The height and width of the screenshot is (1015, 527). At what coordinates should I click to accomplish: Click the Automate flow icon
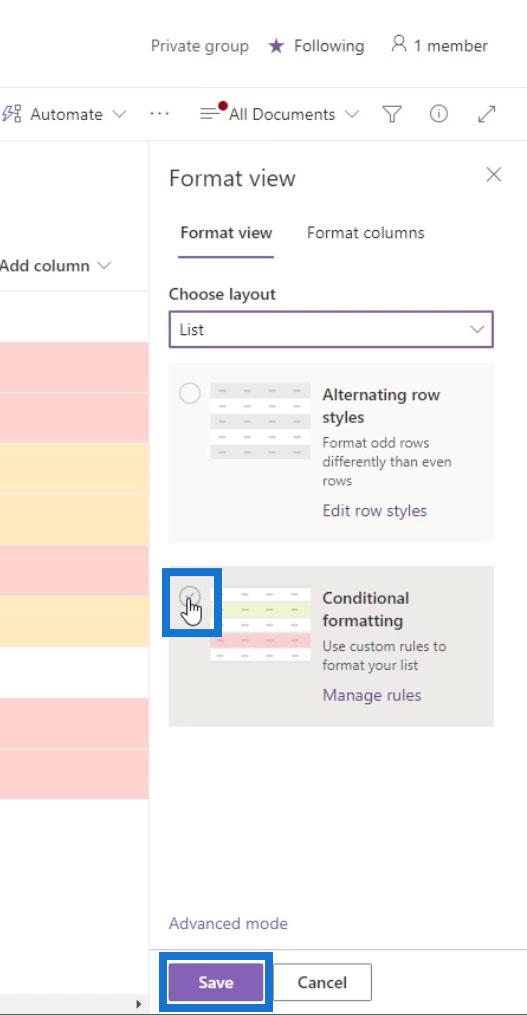(x=11, y=114)
